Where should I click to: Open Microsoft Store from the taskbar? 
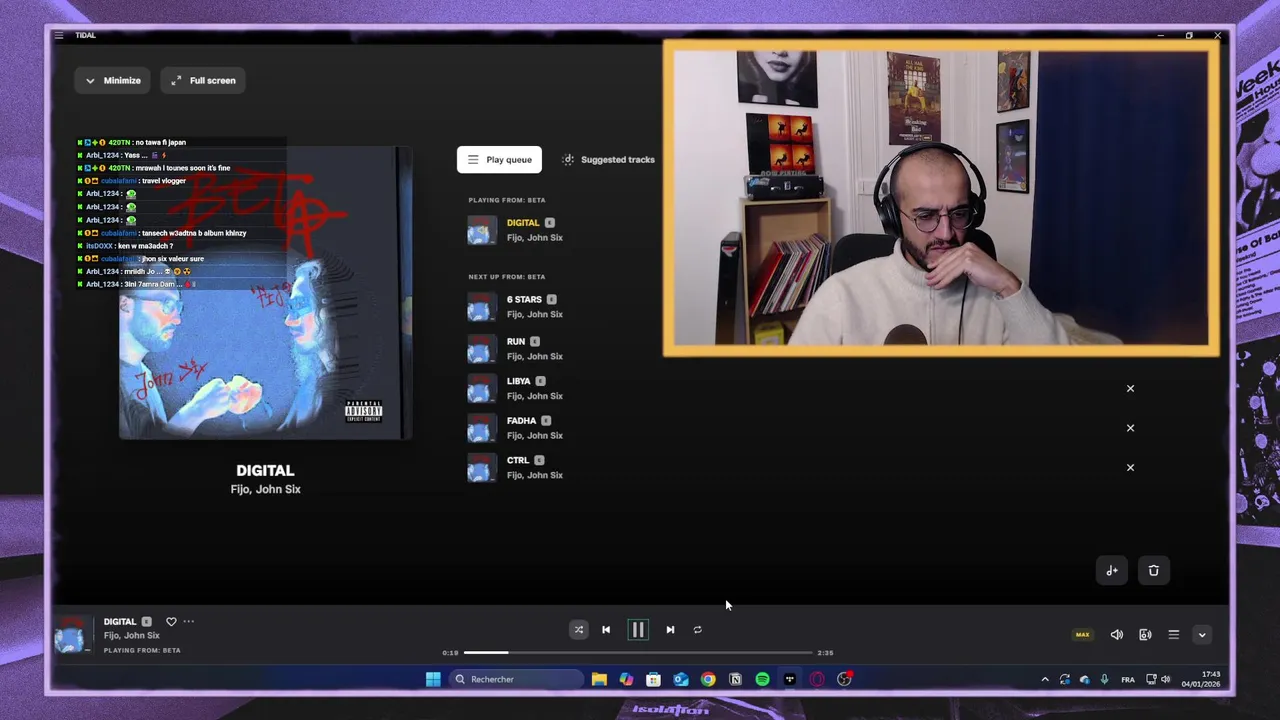(x=653, y=679)
